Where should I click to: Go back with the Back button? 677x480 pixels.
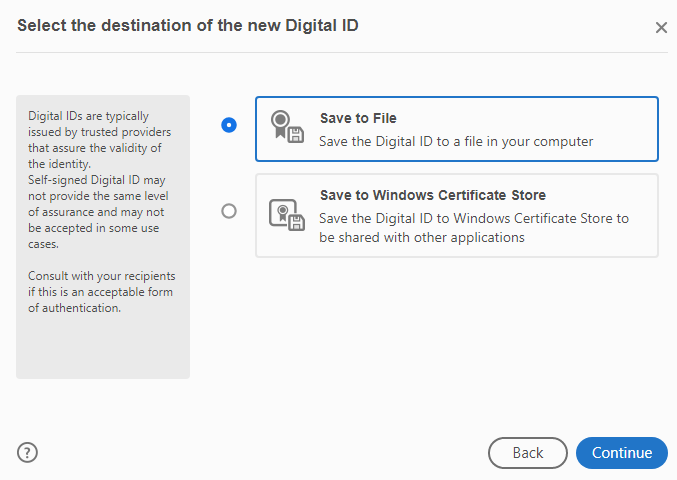(527, 453)
